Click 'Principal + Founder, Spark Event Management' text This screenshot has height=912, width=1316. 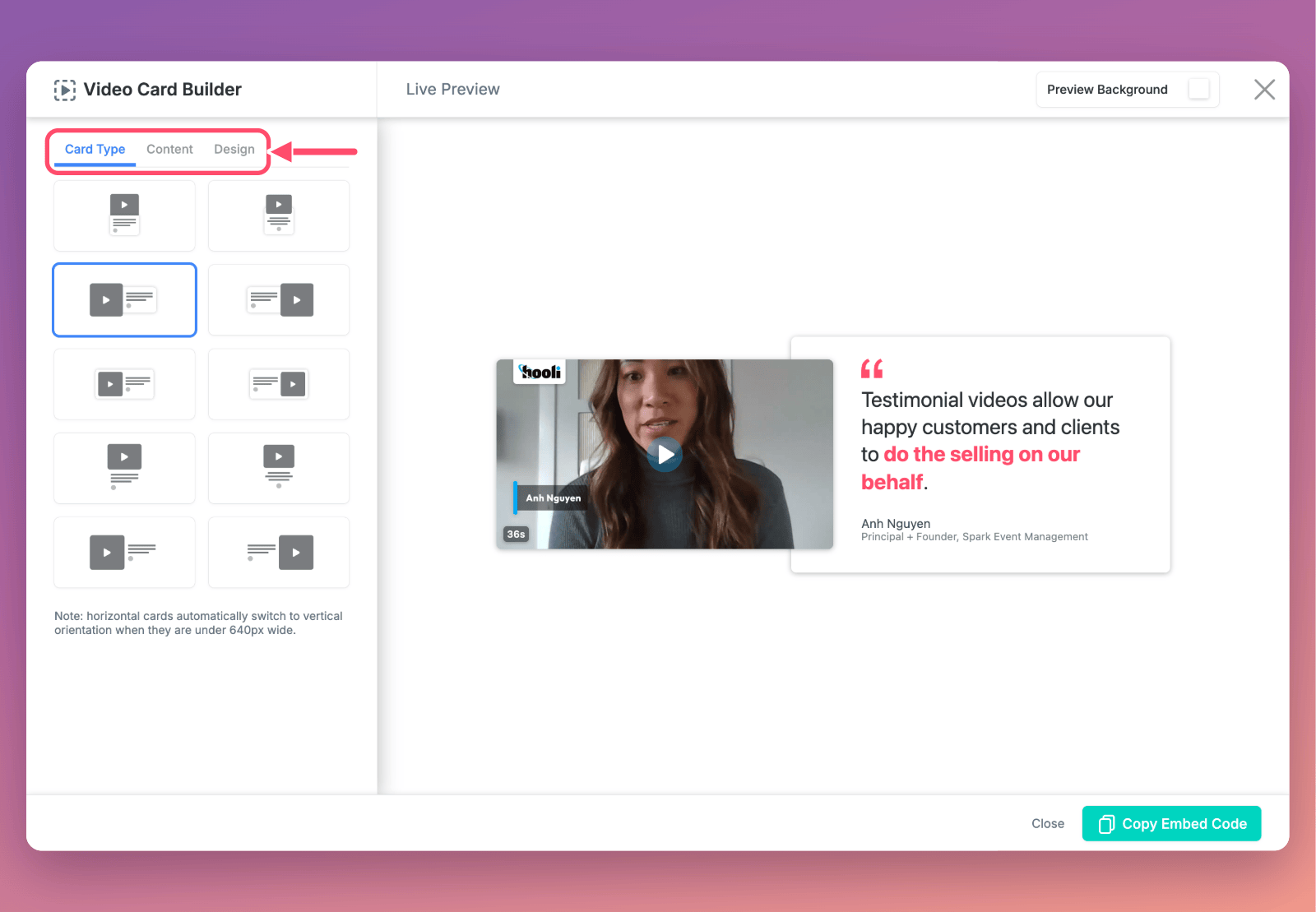[974, 537]
